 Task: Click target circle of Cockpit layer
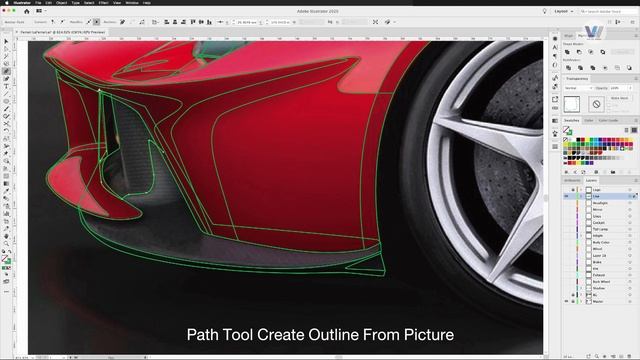(630, 223)
